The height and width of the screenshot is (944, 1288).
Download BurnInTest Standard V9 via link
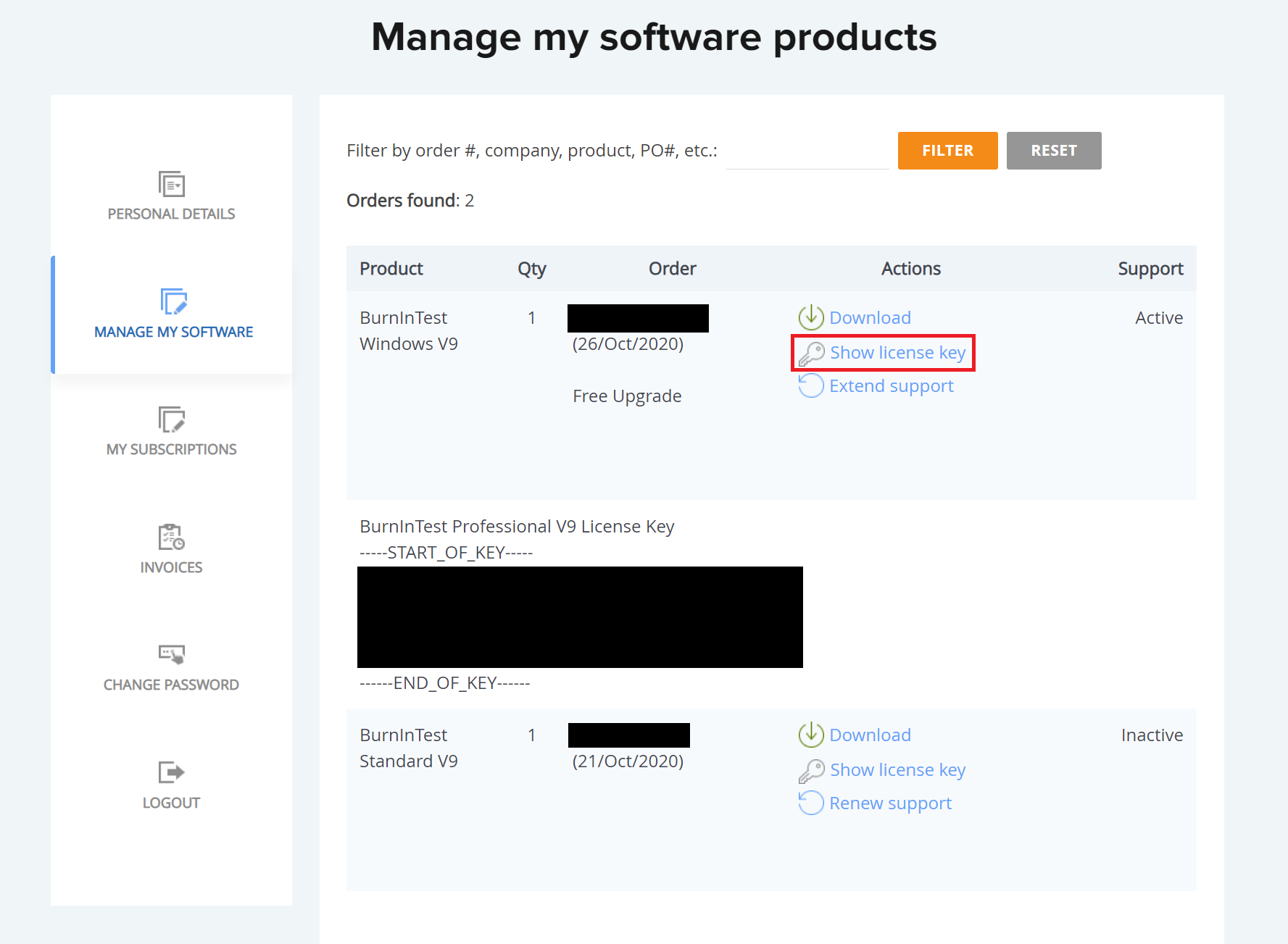coord(871,735)
